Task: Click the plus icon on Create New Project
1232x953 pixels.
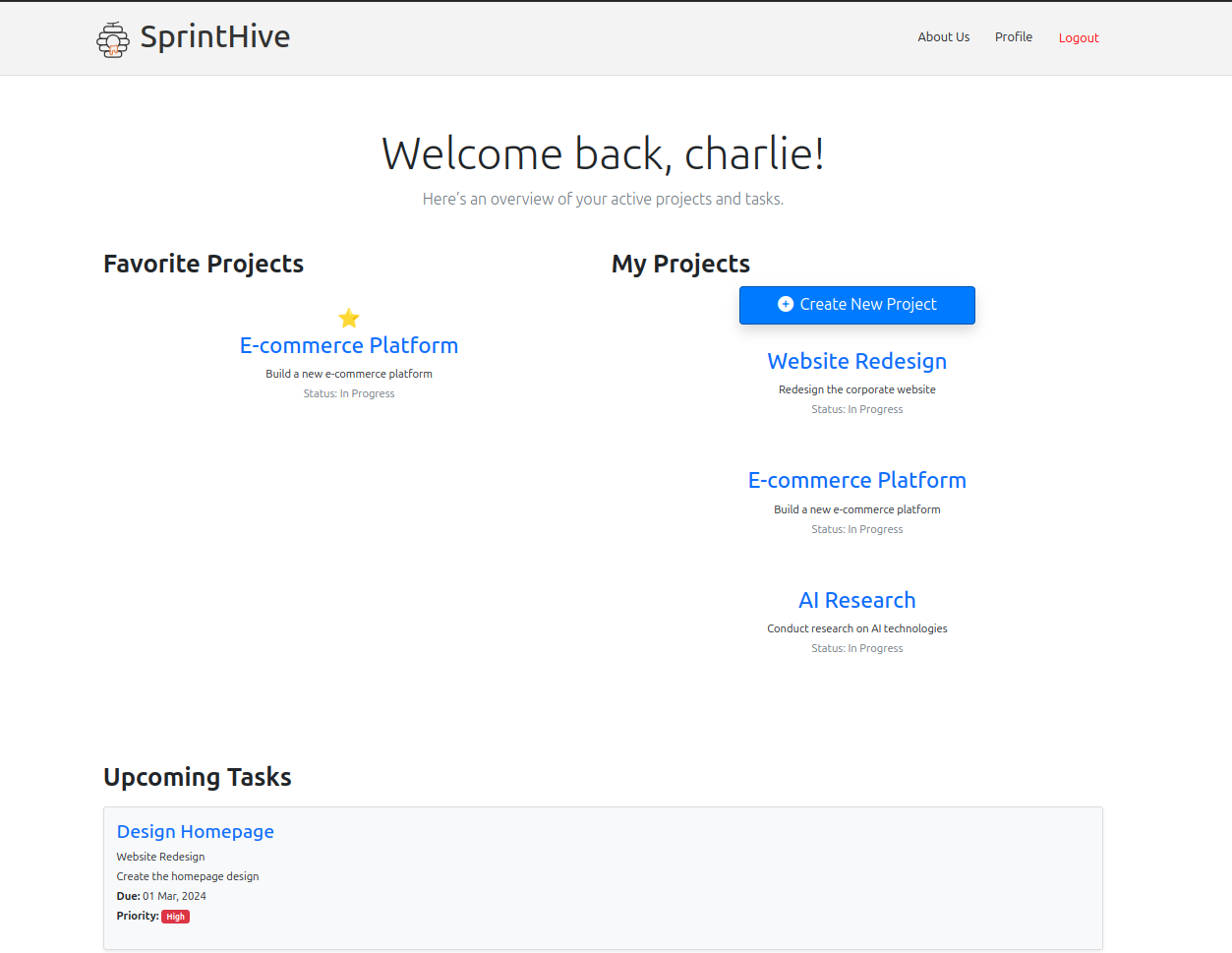Action: click(785, 305)
